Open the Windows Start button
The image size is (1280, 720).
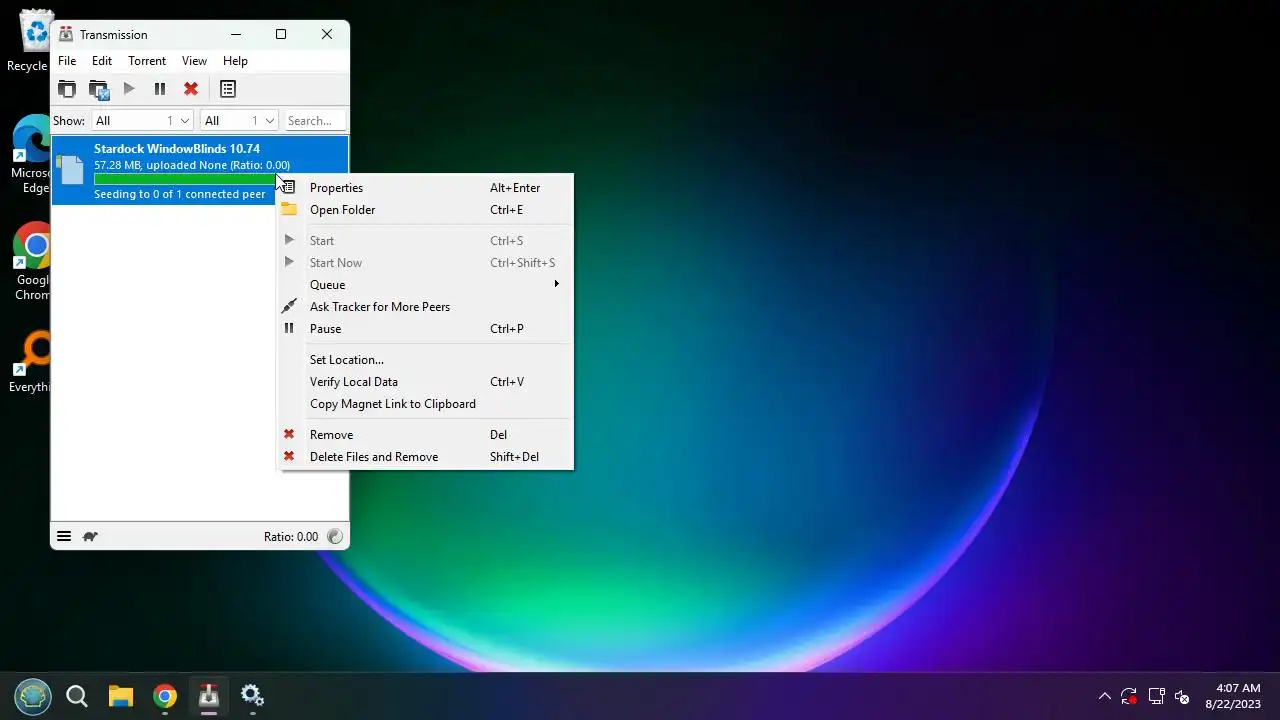(x=33, y=696)
